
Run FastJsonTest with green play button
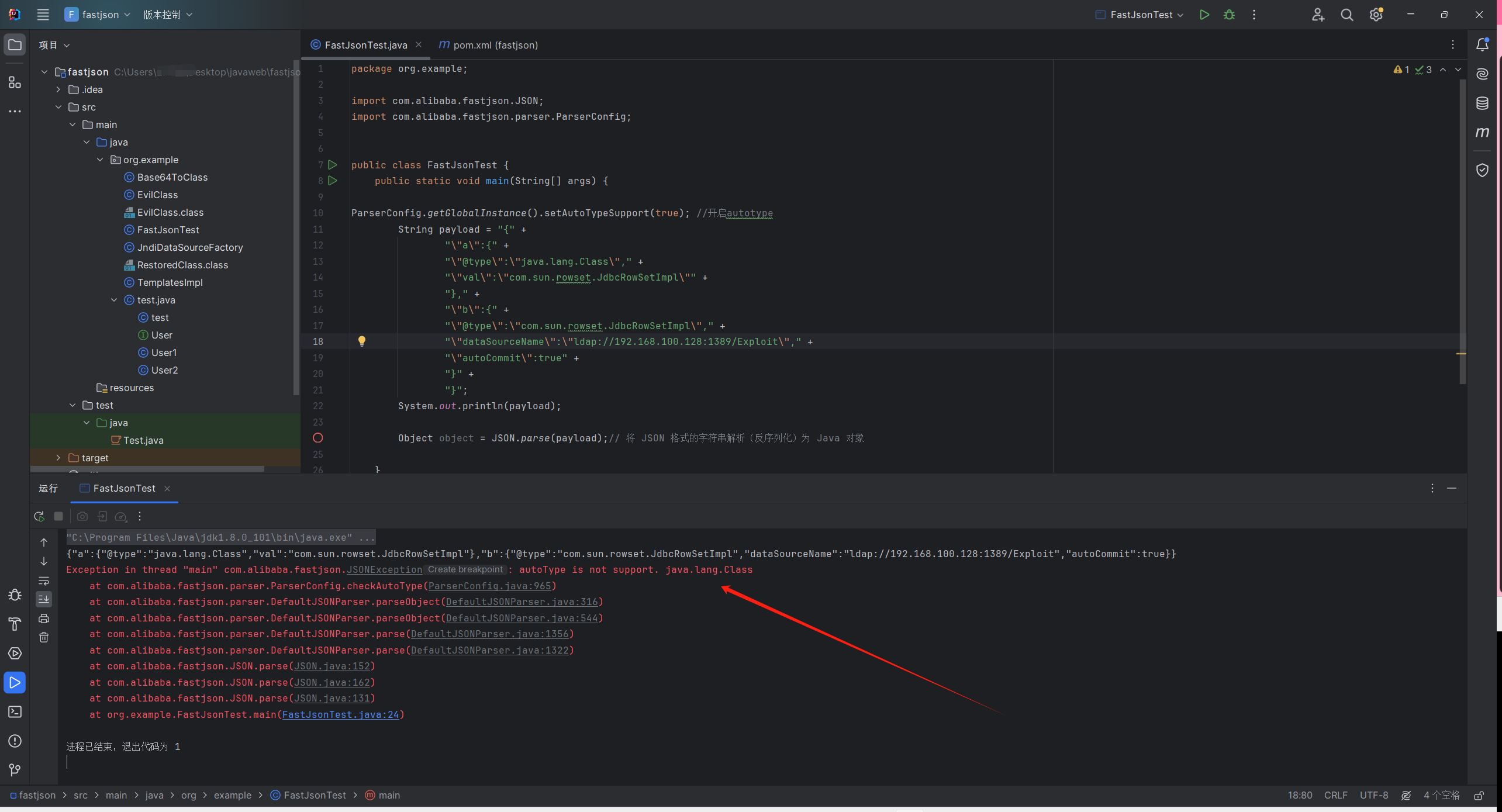coord(1204,15)
